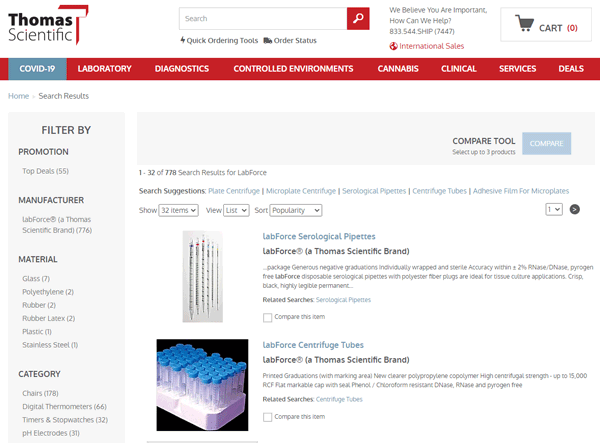Open the CONTROLLED ENVIRONMENTS menu
The image size is (600, 443).
coord(293,69)
